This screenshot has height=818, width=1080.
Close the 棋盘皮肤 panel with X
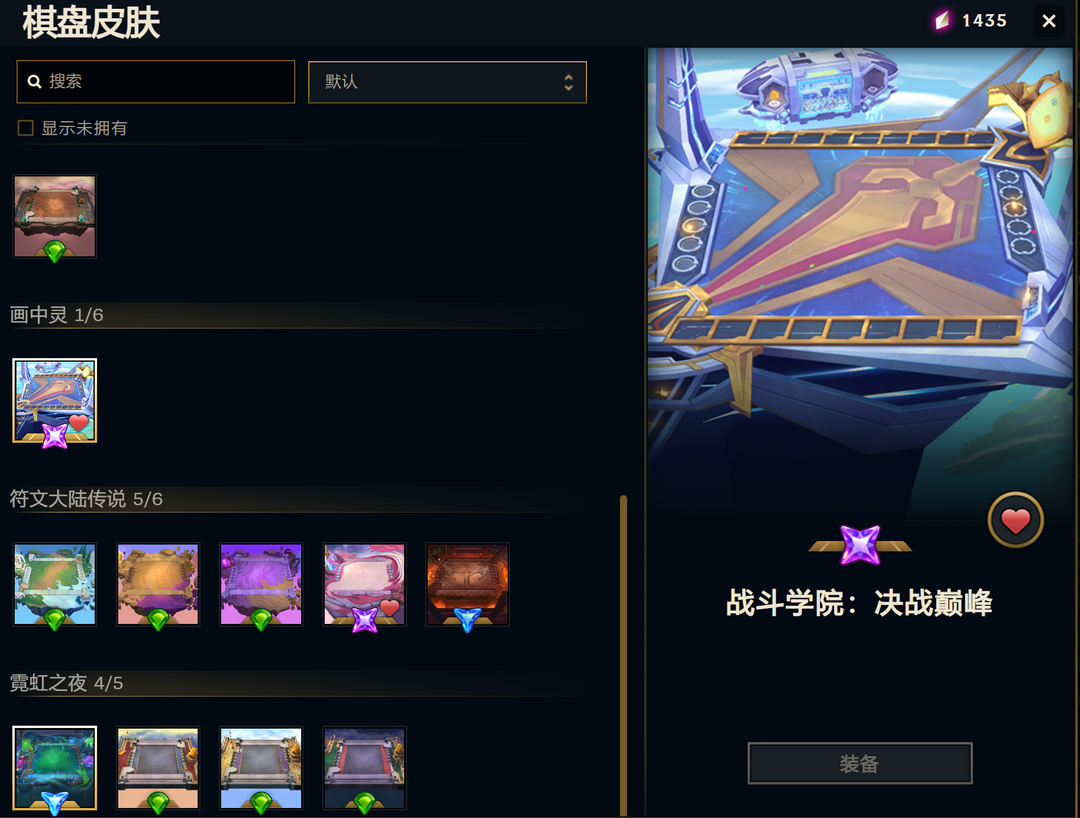1049,21
